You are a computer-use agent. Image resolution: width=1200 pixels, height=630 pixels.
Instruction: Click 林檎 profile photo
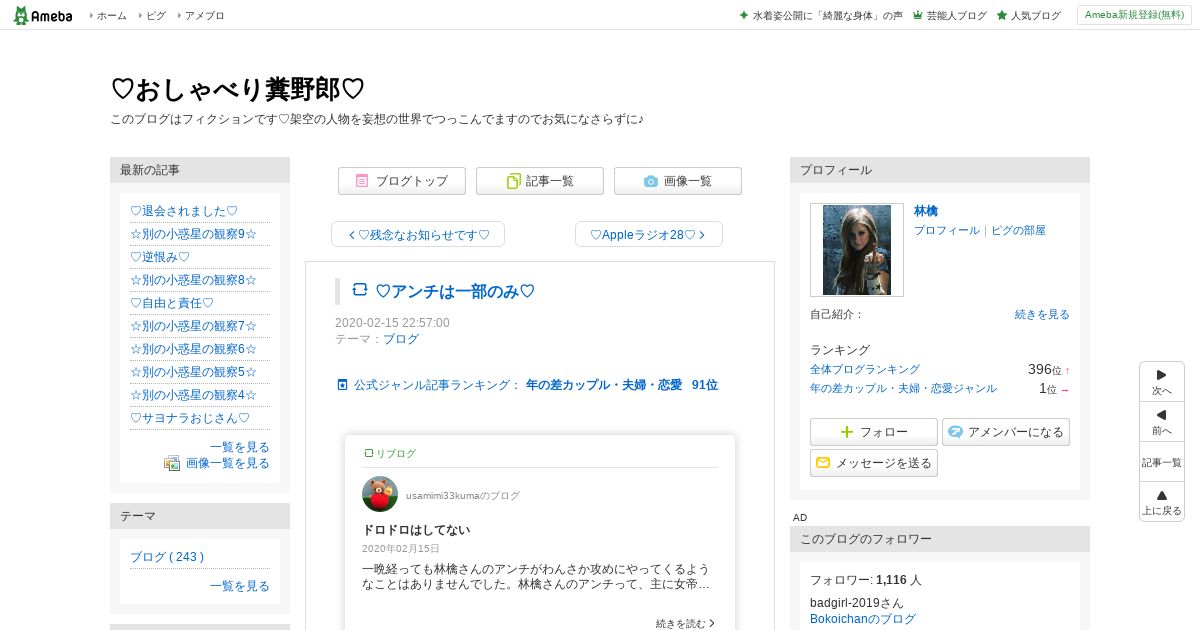click(x=857, y=250)
